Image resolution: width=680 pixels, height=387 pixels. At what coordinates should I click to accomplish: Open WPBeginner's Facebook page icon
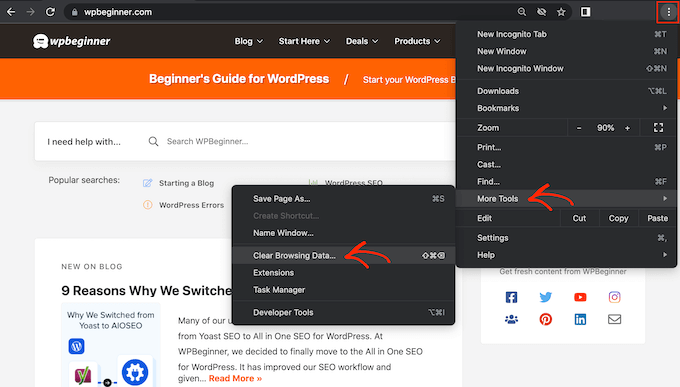click(511, 297)
